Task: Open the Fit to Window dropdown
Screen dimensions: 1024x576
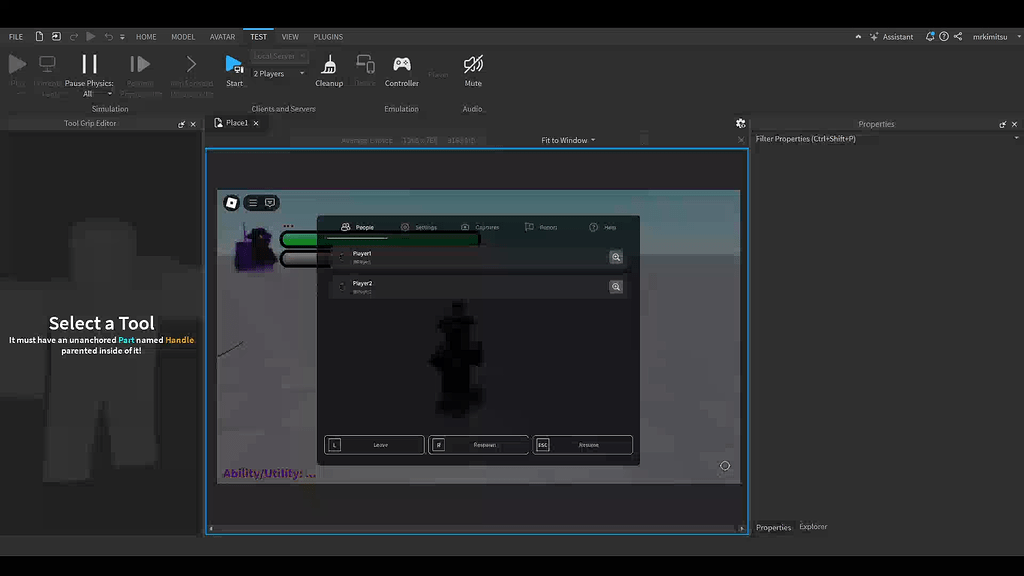Action: pyautogui.click(x=568, y=140)
